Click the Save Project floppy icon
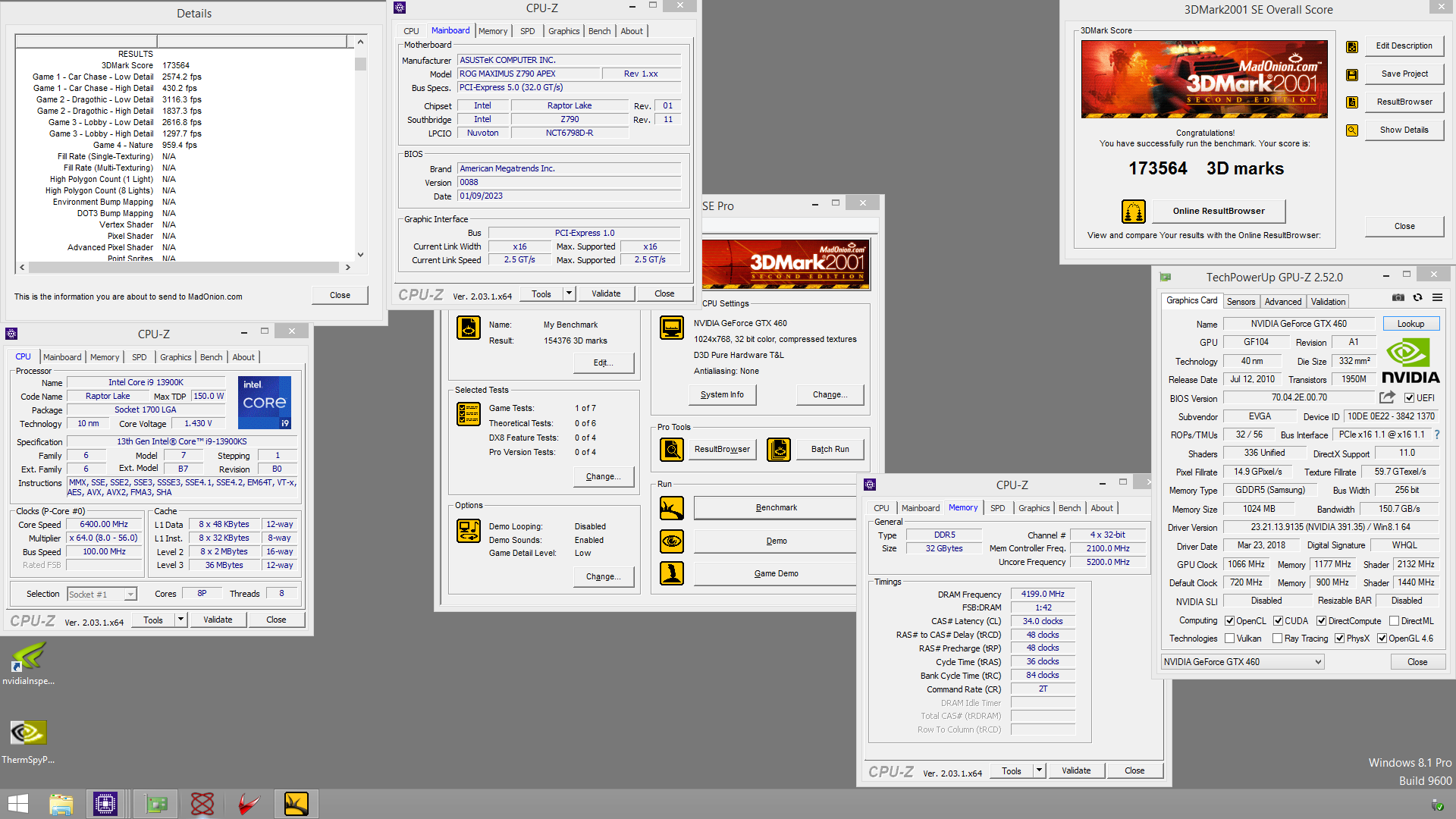Image resolution: width=1456 pixels, height=819 pixels. click(1352, 75)
